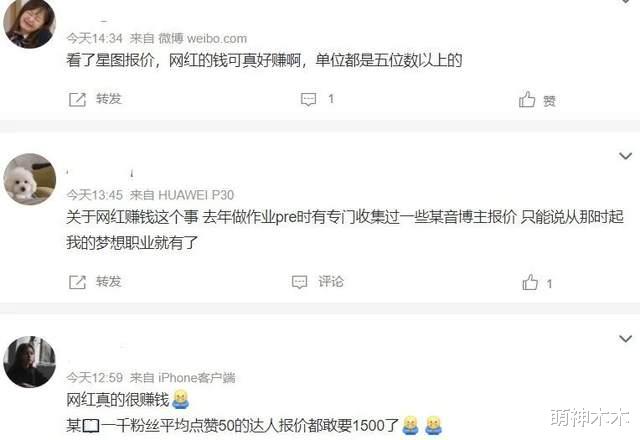The image size is (640, 440).
Task: Expand options chevron on the 12:59 post
Action: point(625,338)
